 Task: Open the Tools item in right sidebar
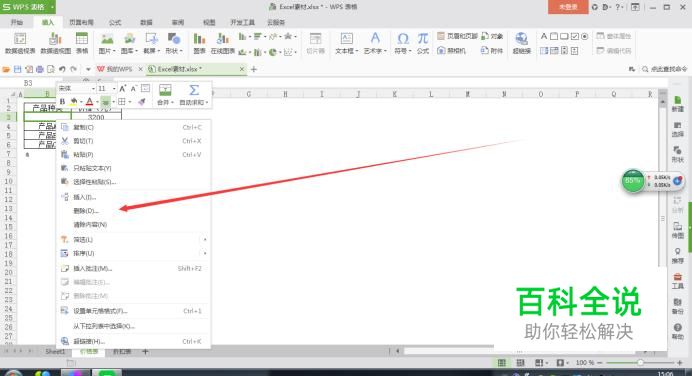tap(677, 281)
